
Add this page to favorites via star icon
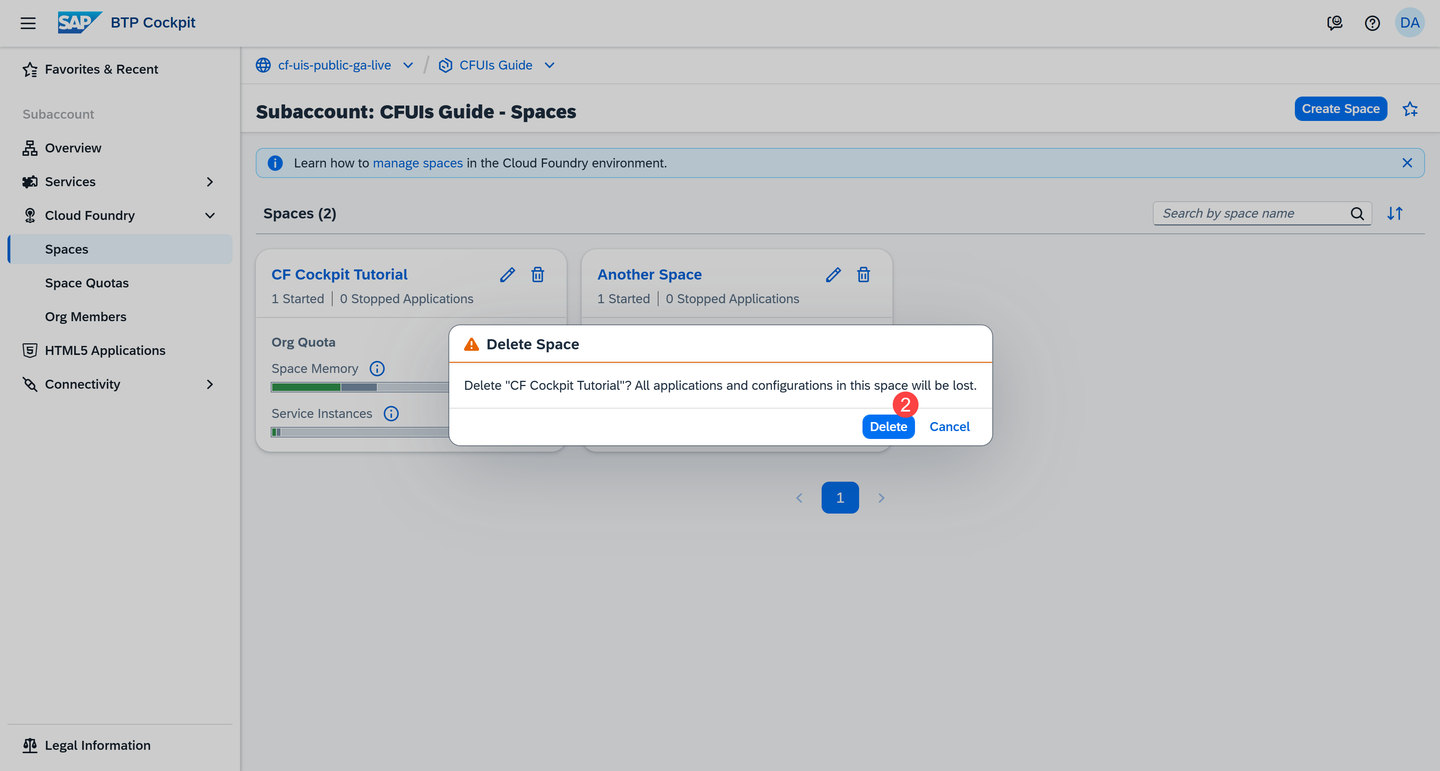[1410, 109]
